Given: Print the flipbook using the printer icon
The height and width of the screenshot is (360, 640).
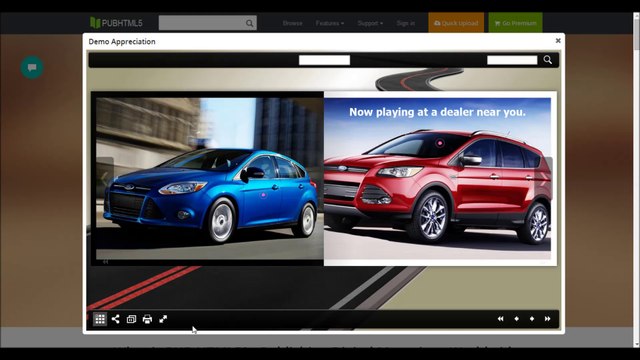Looking at the screenshot, I should click(x=147, y=319).
